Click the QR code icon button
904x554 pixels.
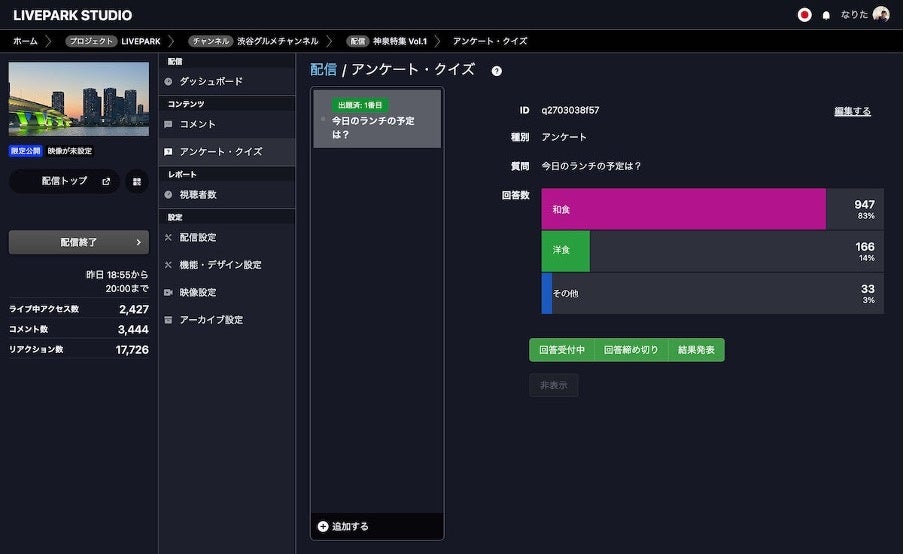(136, 181)
